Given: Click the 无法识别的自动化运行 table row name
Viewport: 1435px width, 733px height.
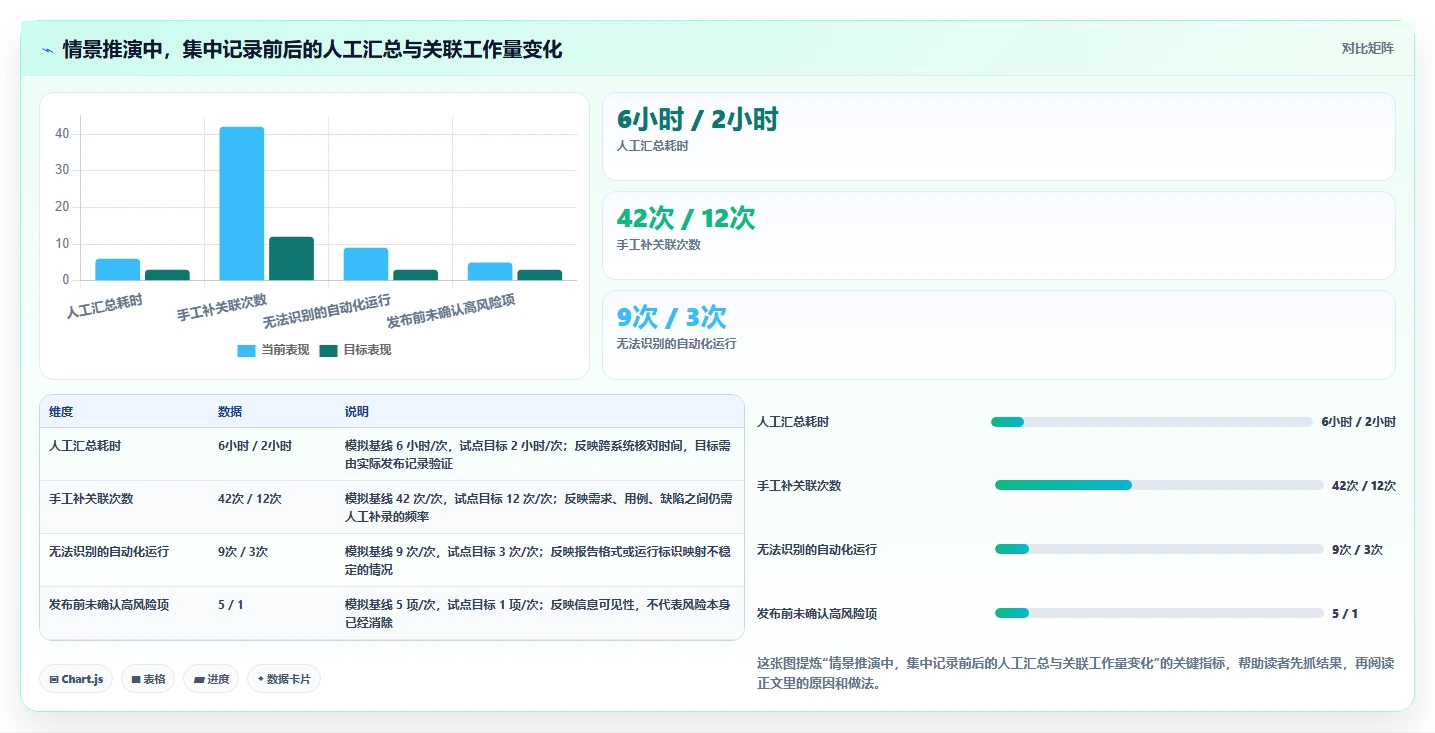Looking at the screenshot, I should [109, 552].
